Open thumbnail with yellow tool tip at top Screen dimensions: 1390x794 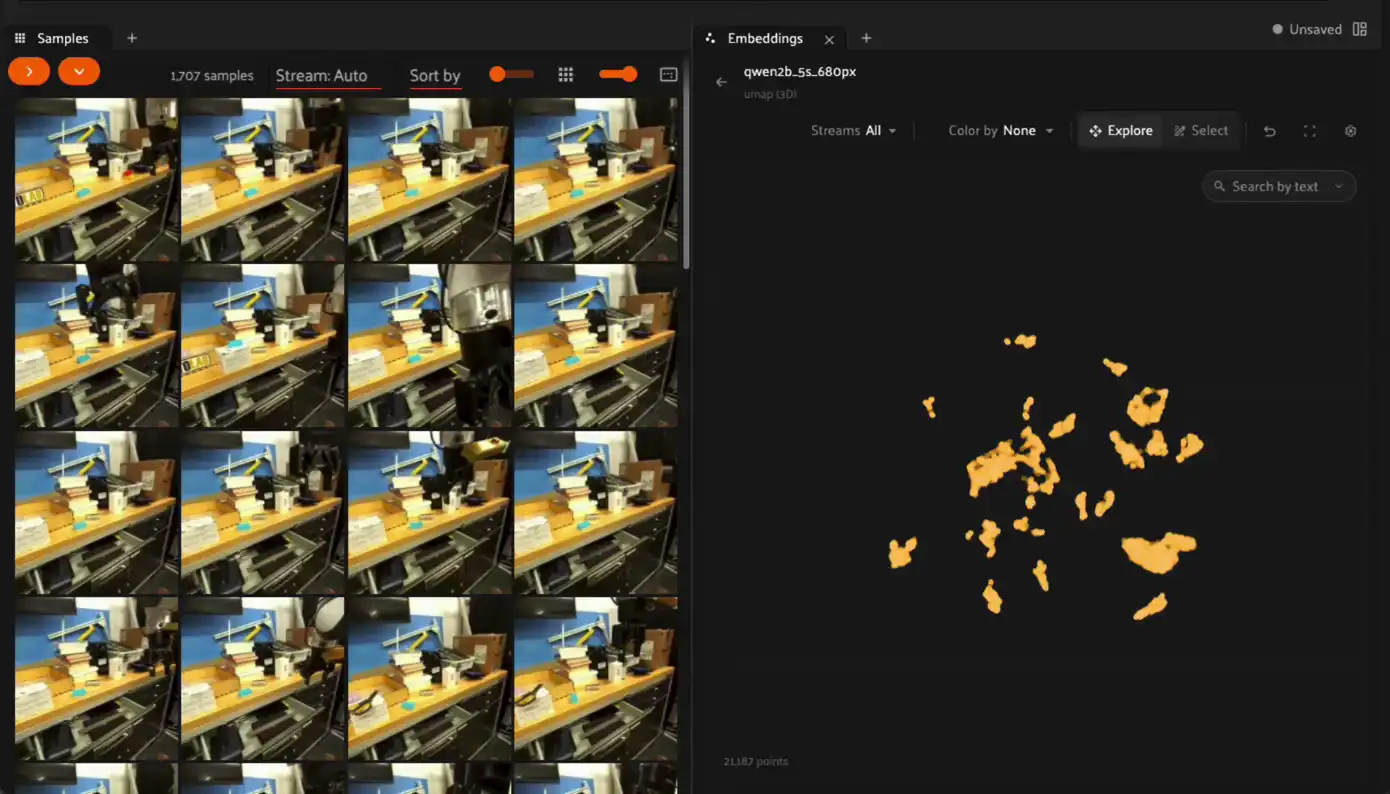[429, 512]
